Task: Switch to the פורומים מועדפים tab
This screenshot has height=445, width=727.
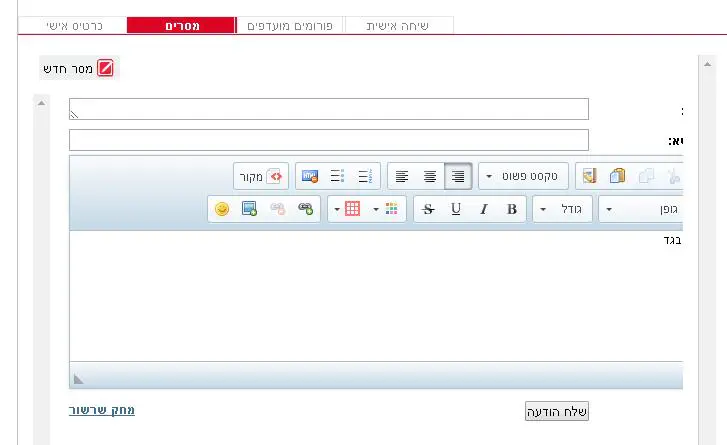Action: point(291,25)
